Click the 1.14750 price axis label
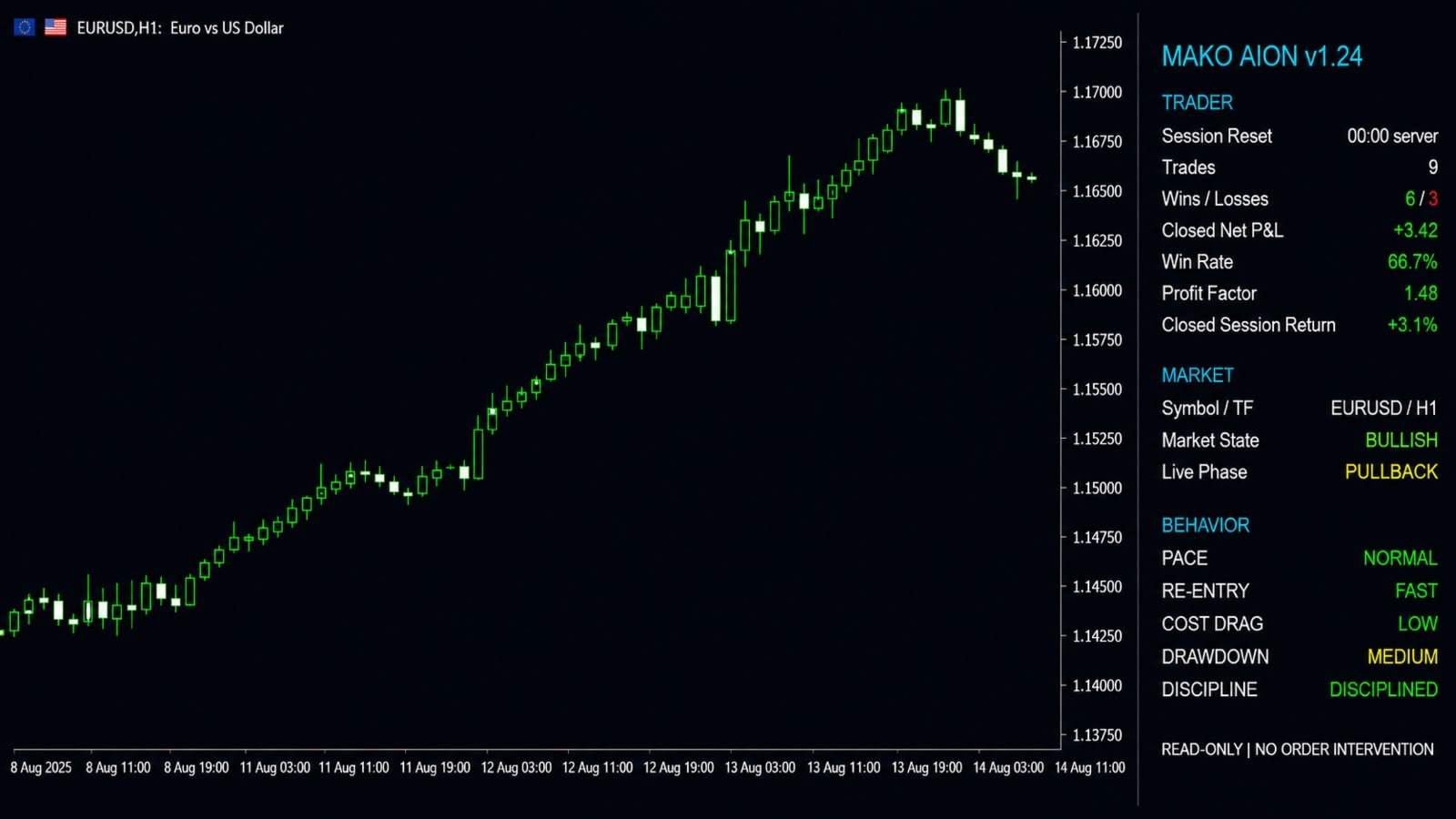 (1097, 537)
